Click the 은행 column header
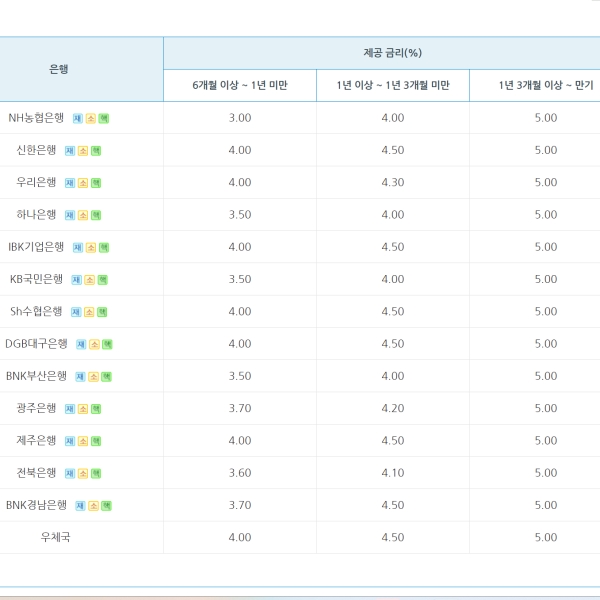600x600 pixels. [x=59, y=69]
